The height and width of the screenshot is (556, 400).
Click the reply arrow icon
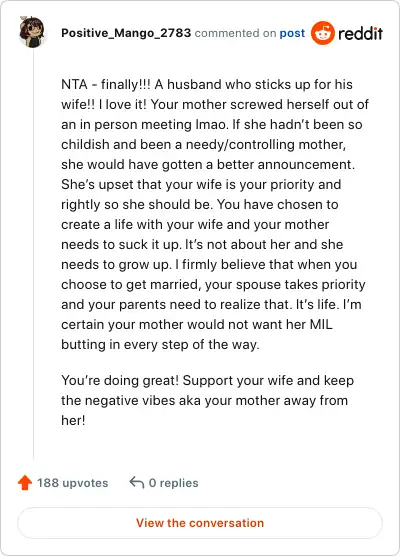(x=137, y=483)
